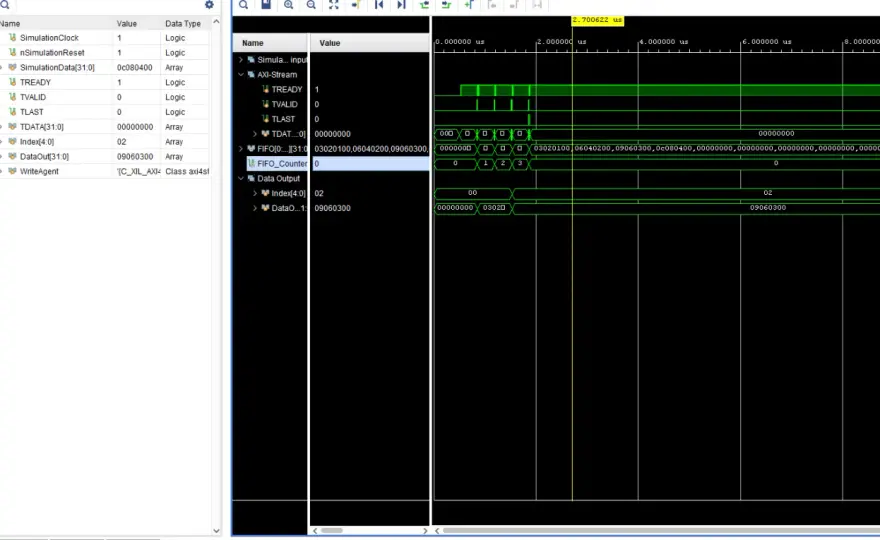Click the WriteAgent object icon

[x=12, y=171]
